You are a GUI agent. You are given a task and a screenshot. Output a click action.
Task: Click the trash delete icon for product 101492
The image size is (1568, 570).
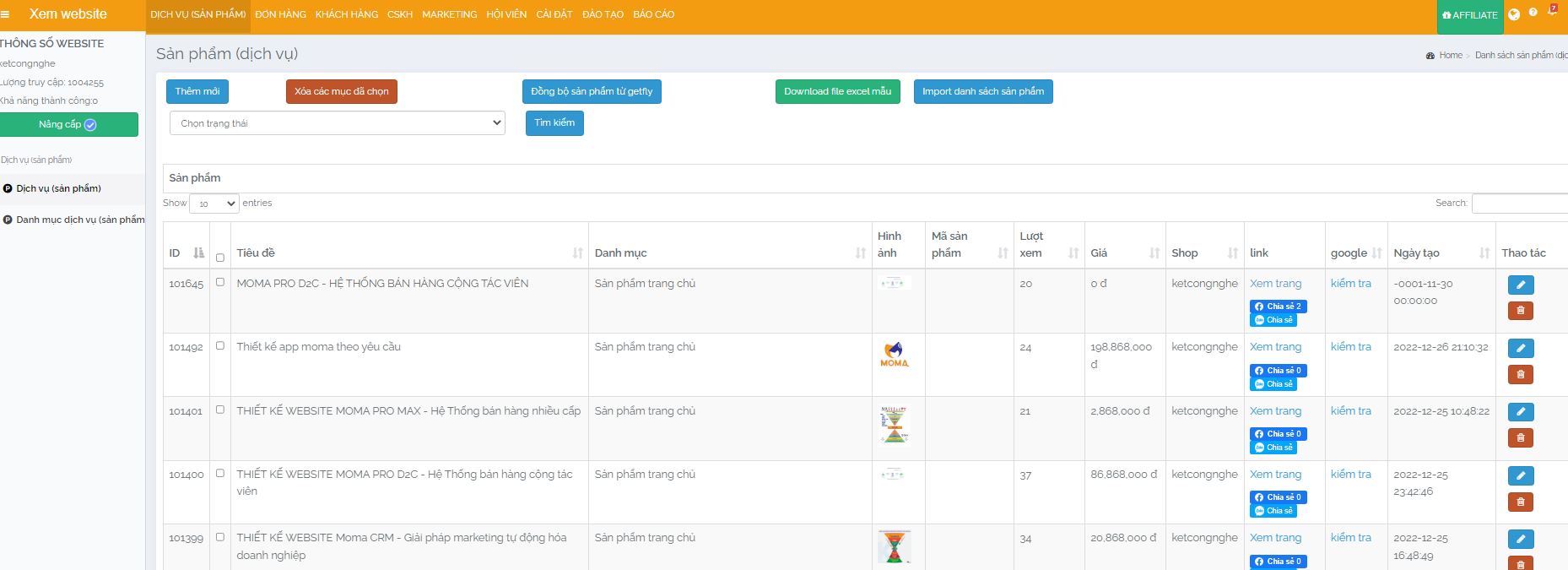pos(1520,374)
